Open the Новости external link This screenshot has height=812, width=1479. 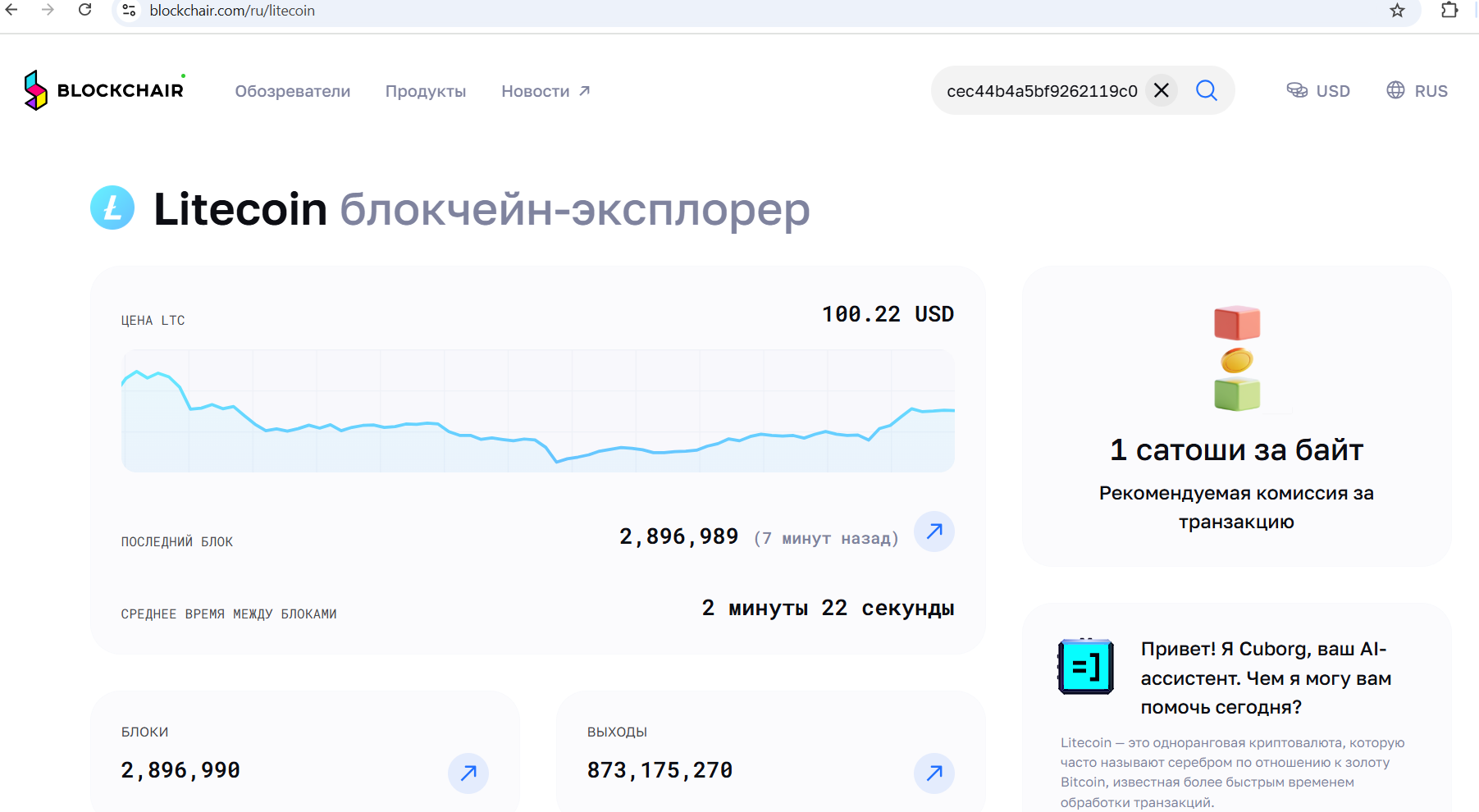coord(545,91)
